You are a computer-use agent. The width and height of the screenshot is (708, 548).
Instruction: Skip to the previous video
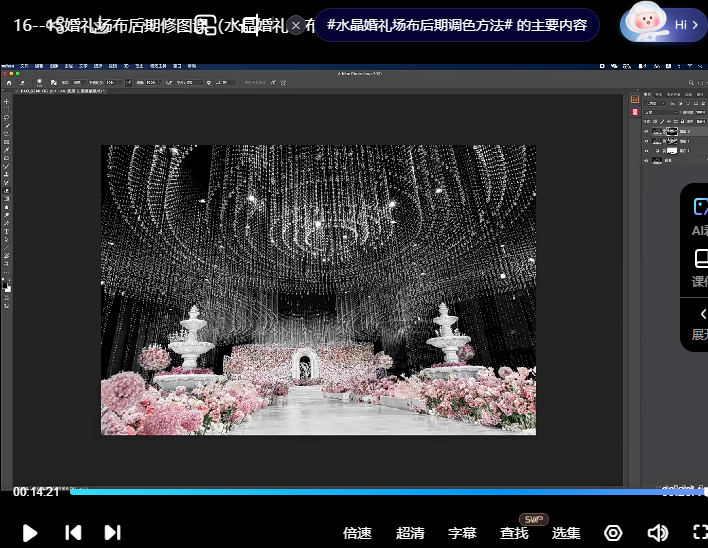(73, 533)
